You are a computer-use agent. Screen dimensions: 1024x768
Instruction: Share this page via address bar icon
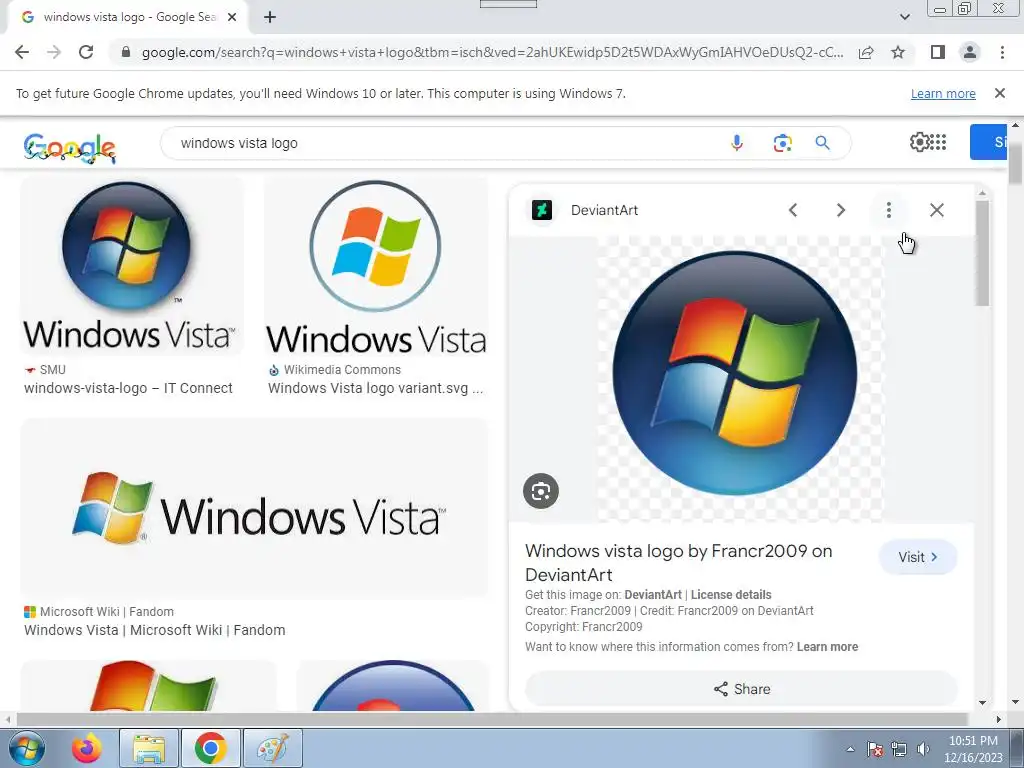coord(866,52)
